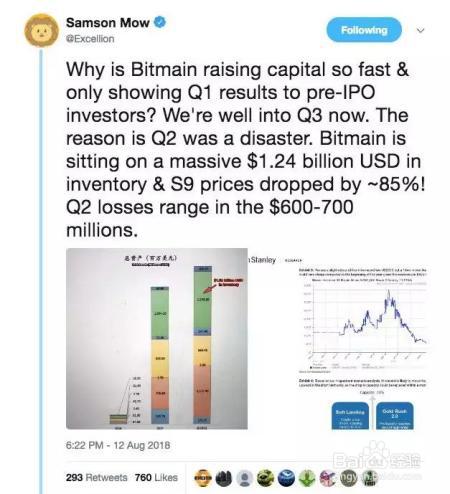Visit the @Excellion handle
450x494 pixels.
pos(90,39)
